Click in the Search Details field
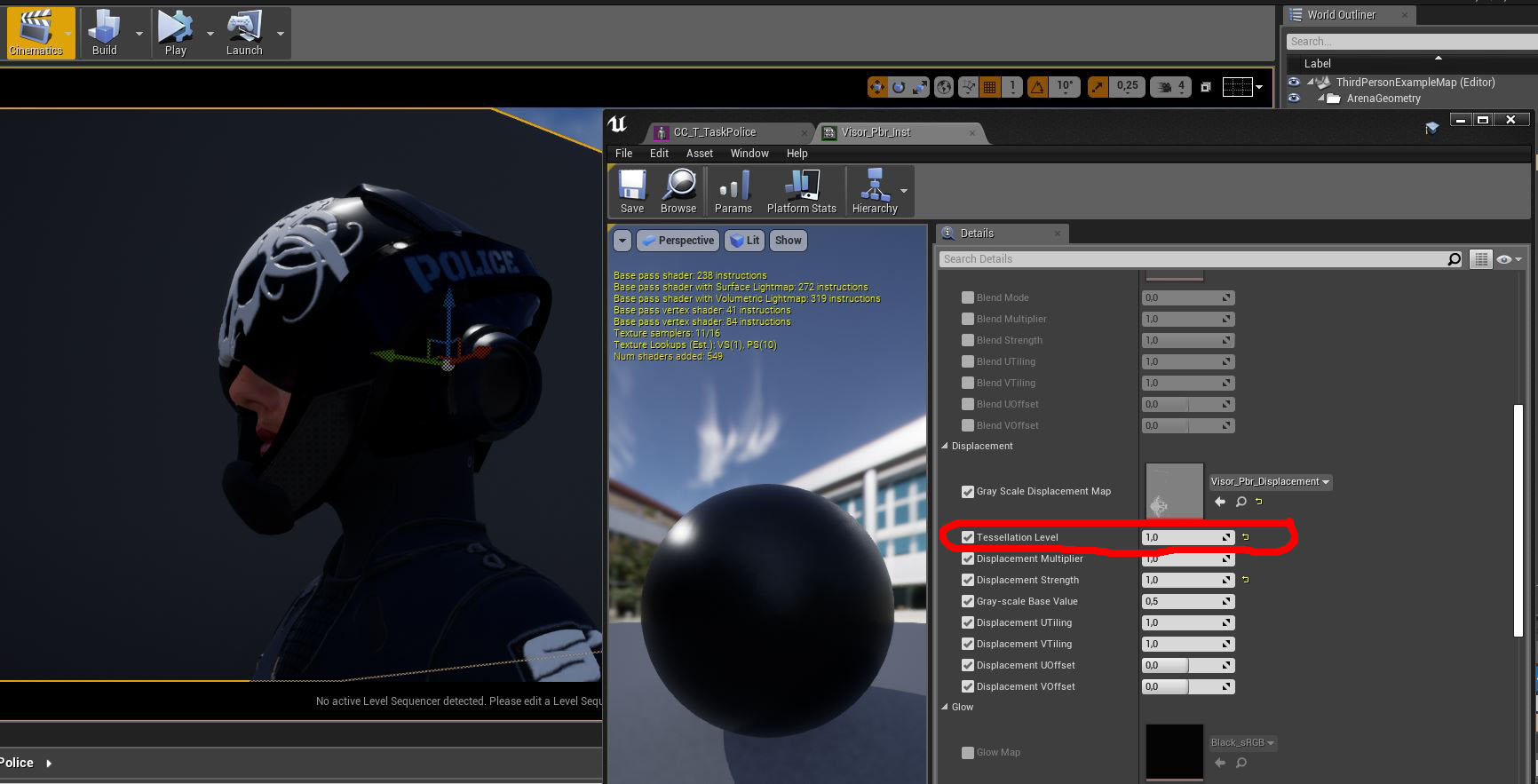 point(1193,259)
